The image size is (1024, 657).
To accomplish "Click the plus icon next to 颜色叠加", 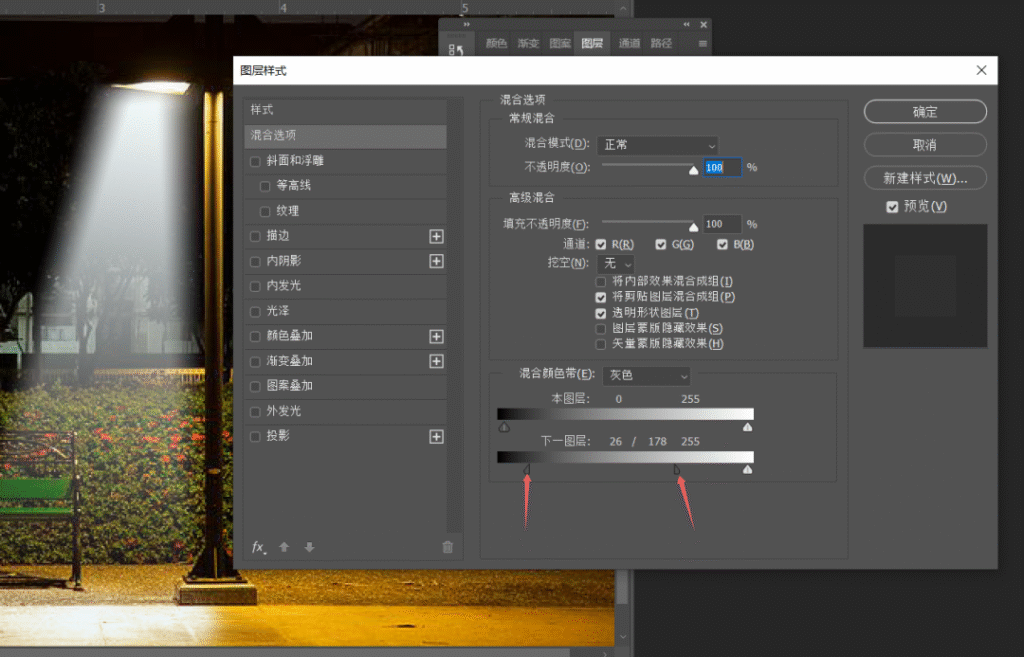I will [436, 336].
